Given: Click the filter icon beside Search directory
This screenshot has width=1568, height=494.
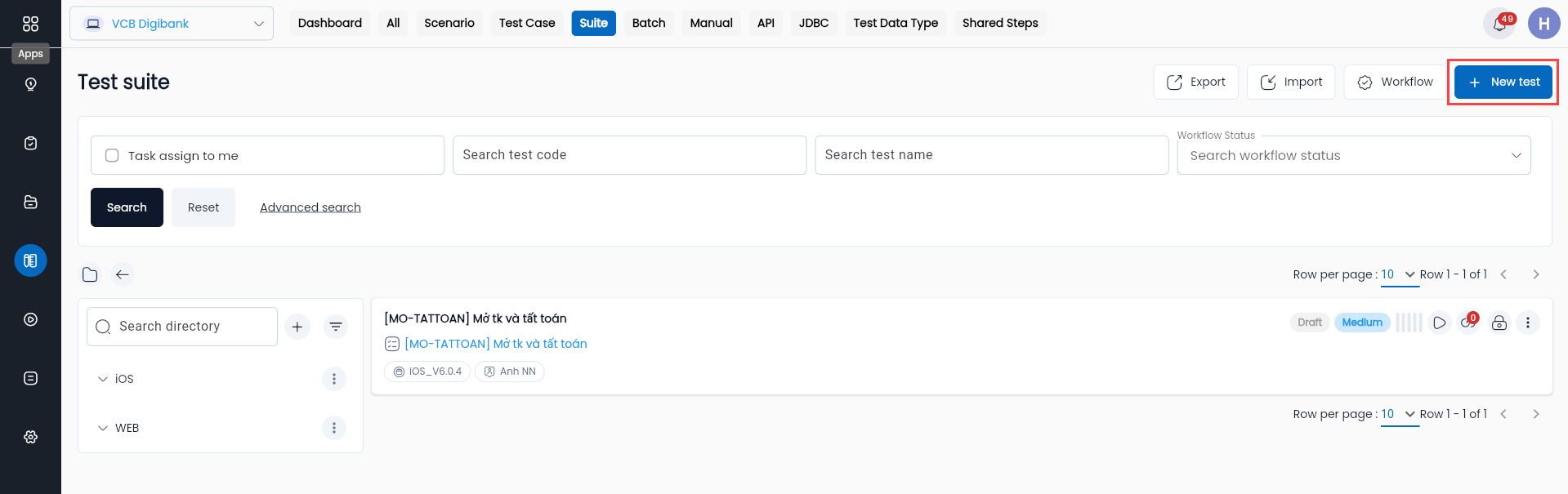Looking at the screenshot, I should pyautogui.click(x=336, y=327).
